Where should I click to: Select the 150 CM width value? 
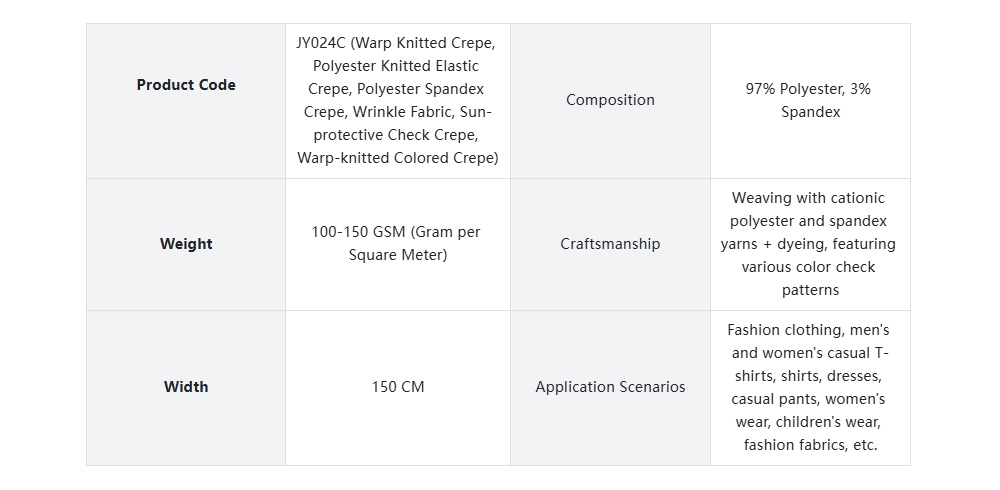coord(397,387)
